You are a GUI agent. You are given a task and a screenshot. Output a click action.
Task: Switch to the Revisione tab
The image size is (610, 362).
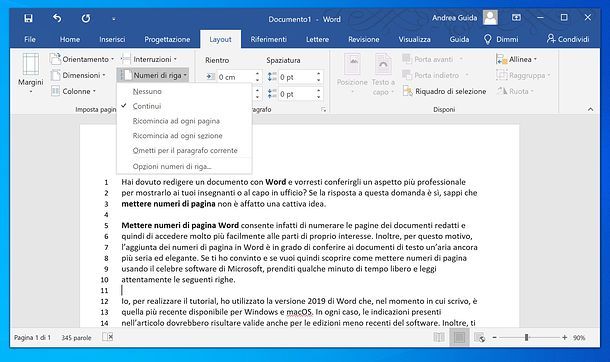pyautogui.click(x=364, y=39)
